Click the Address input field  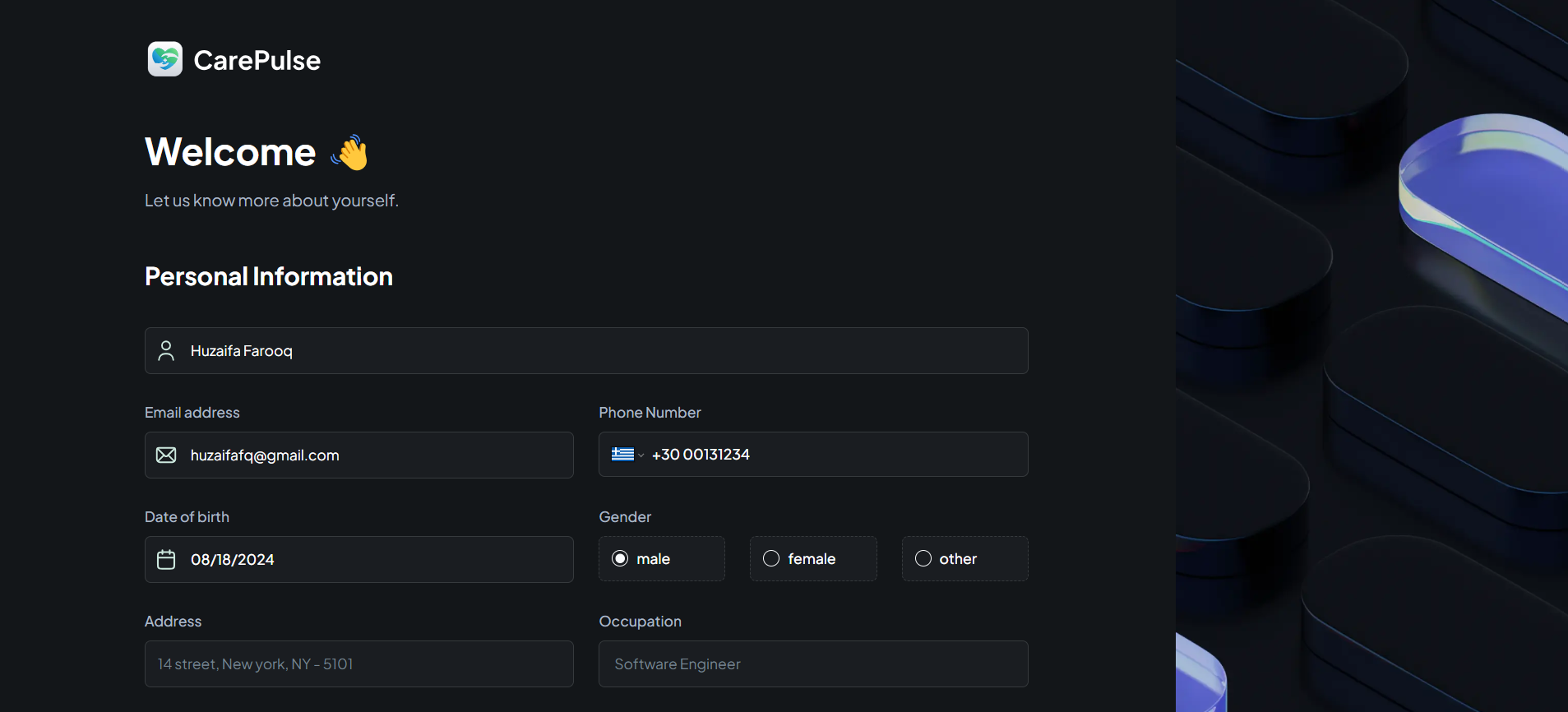pos(359,664)
